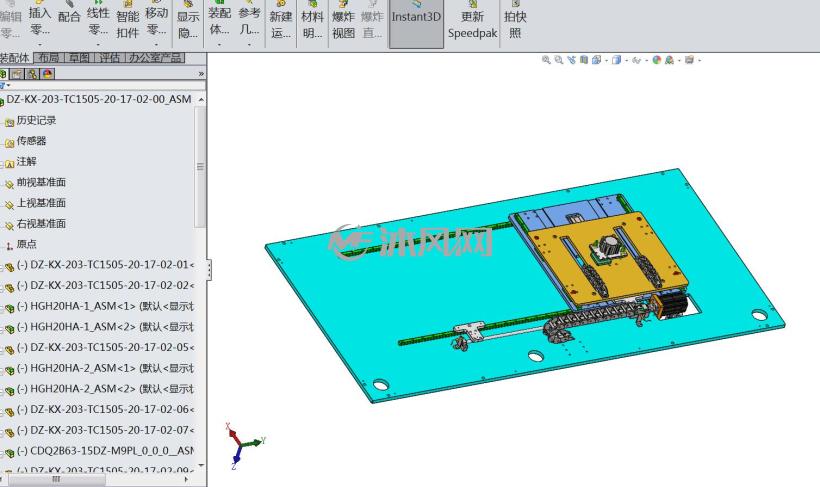Select the Move Component (移动零) tool
Screen dimensions: 820x487
156,20
